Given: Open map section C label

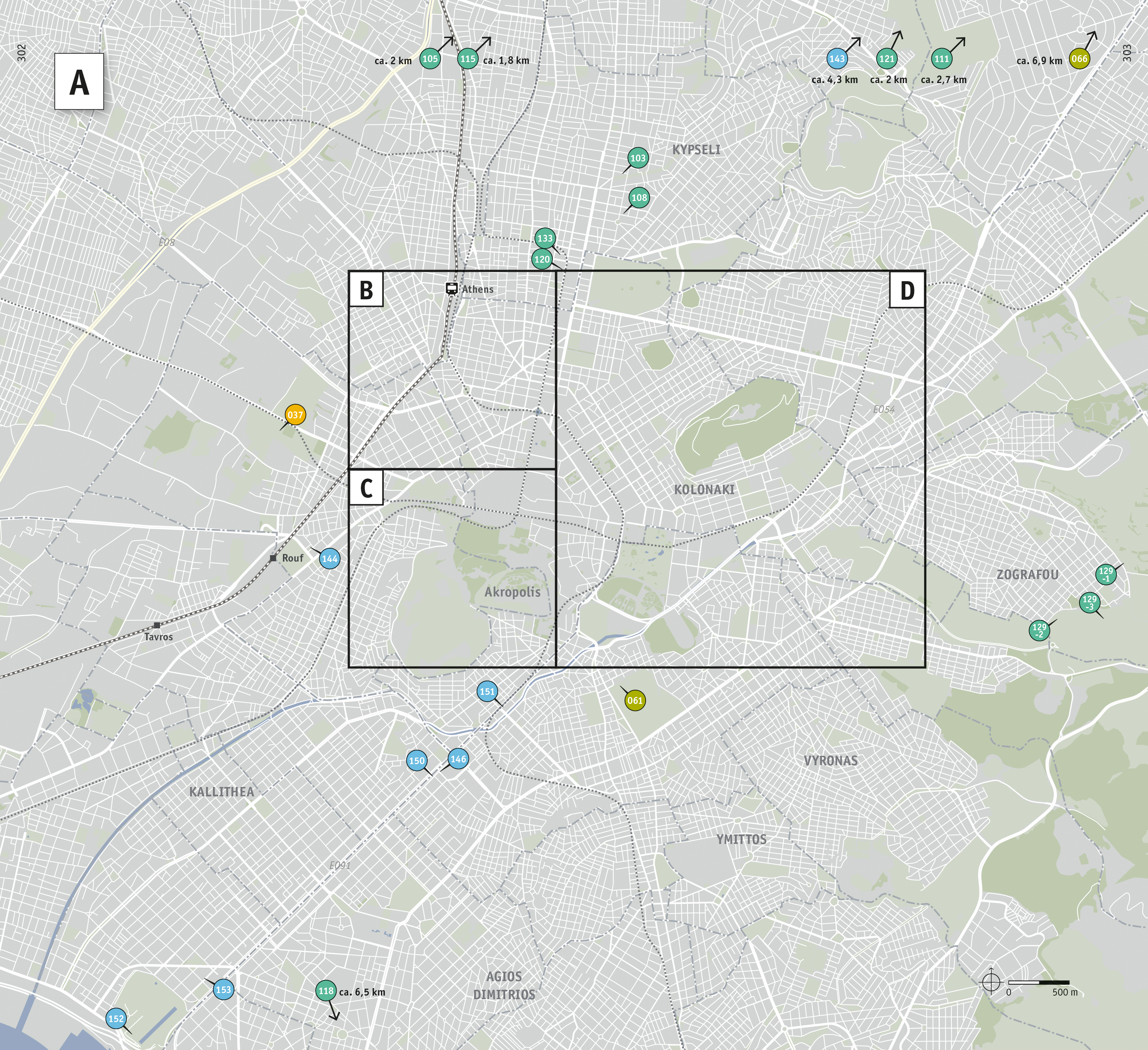Looking at the screenshot, I should click(x=366, y=488).
